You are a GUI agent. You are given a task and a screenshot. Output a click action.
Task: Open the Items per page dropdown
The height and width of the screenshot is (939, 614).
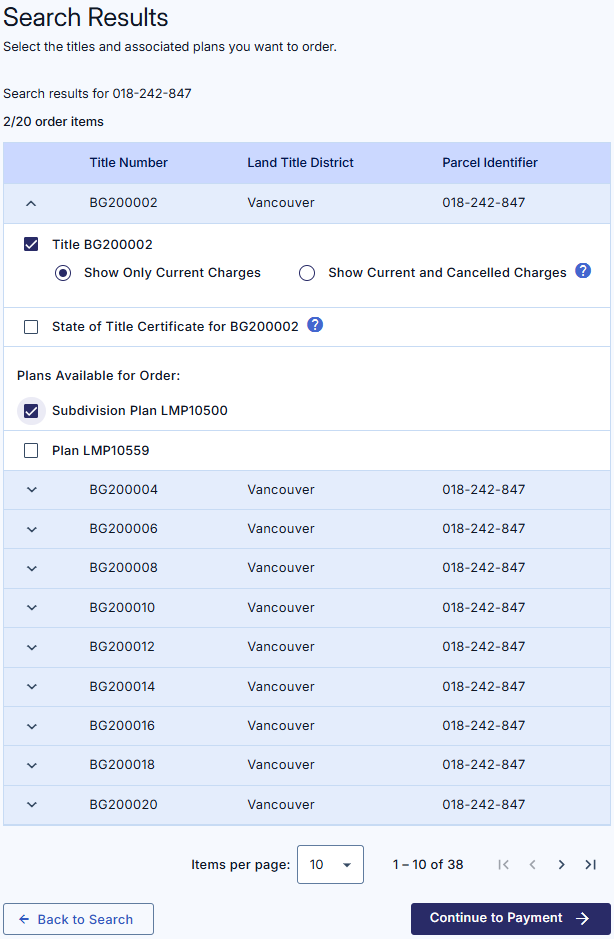[330, 865]
